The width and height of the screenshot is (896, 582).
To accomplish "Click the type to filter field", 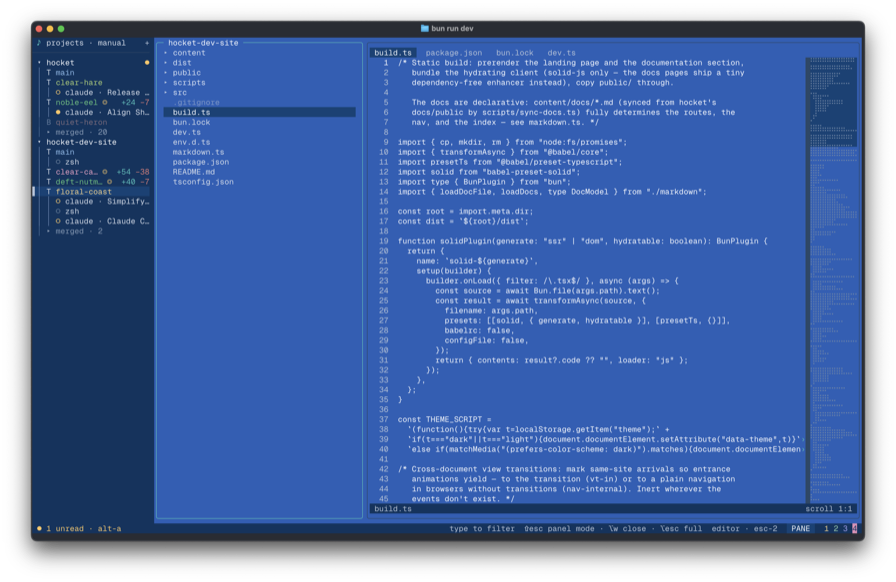I will point(482,528).
